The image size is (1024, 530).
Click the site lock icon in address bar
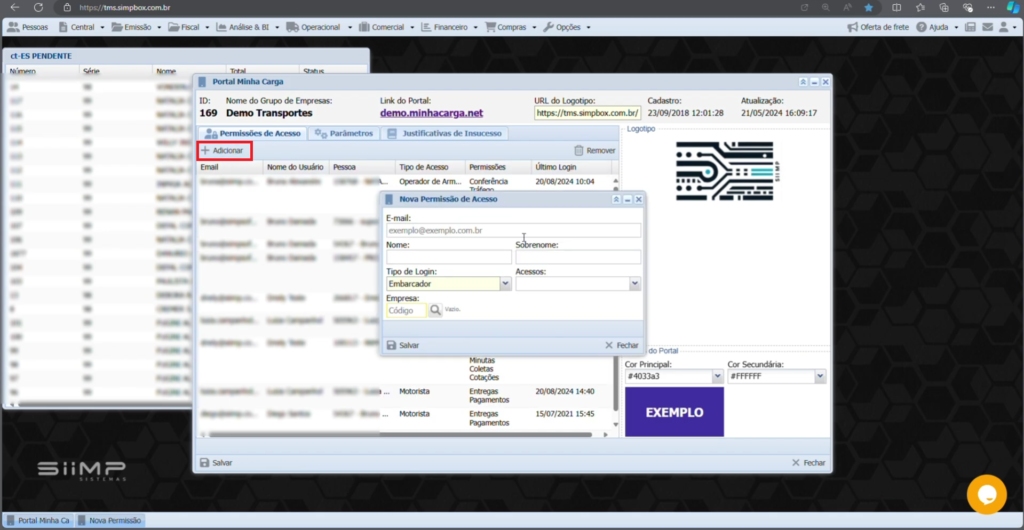pos(67,8)
